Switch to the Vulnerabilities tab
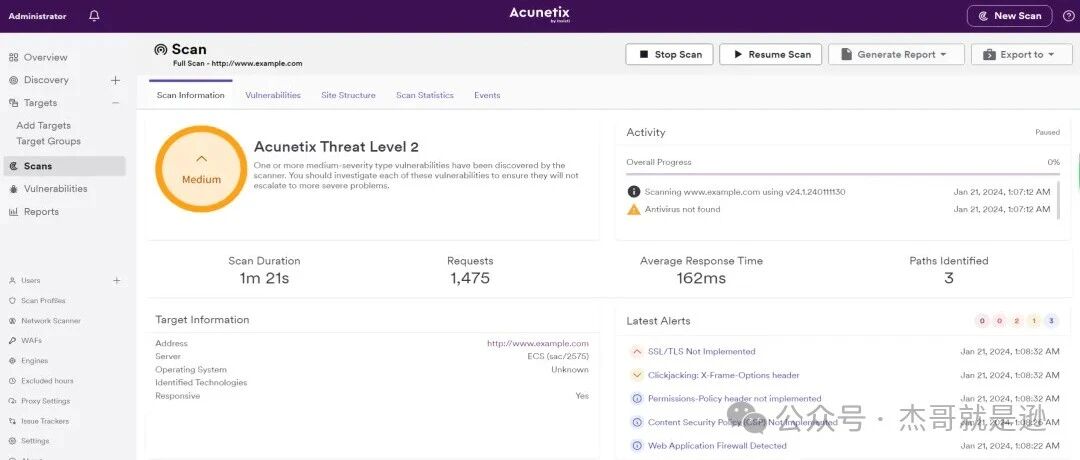Image resolution: width=1080 pixels, height=460 pixels. tap(273, 95)
